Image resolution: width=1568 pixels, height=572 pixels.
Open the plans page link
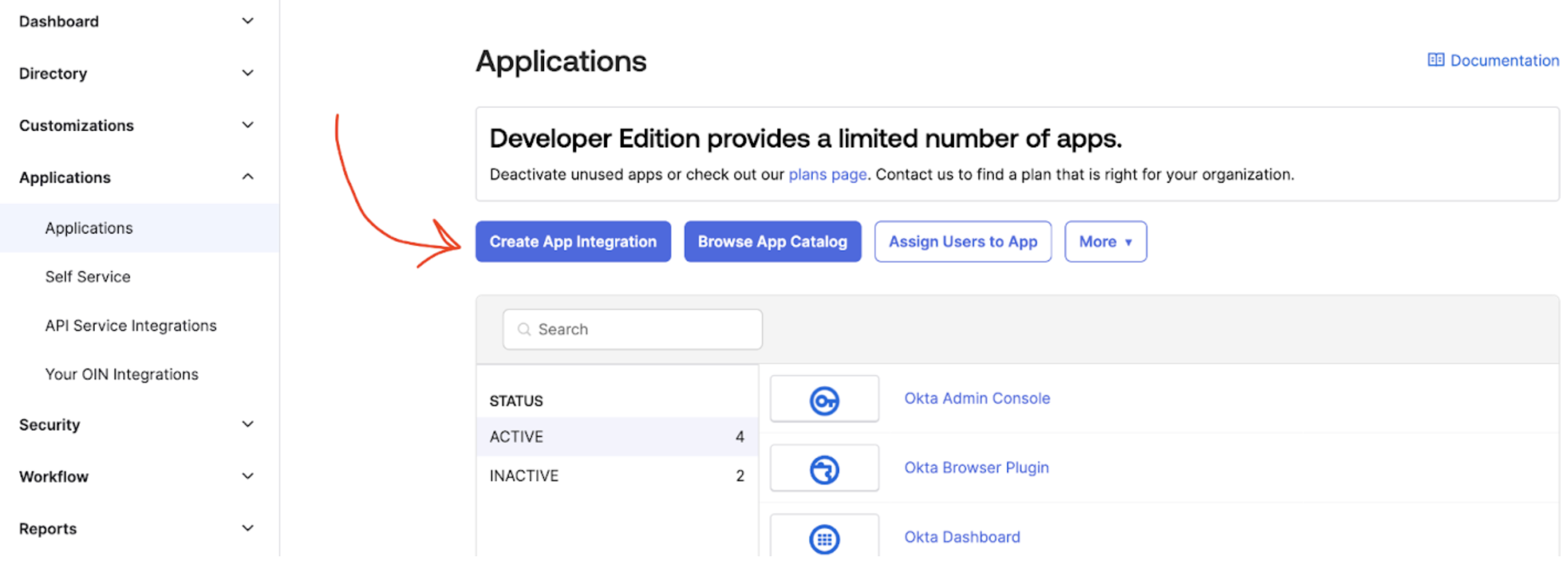pos(827,174)
